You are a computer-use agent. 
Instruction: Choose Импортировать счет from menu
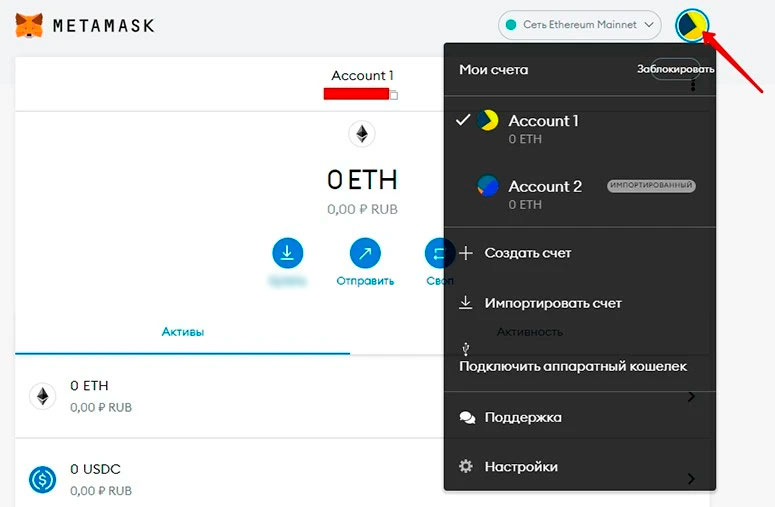(552, 303)
